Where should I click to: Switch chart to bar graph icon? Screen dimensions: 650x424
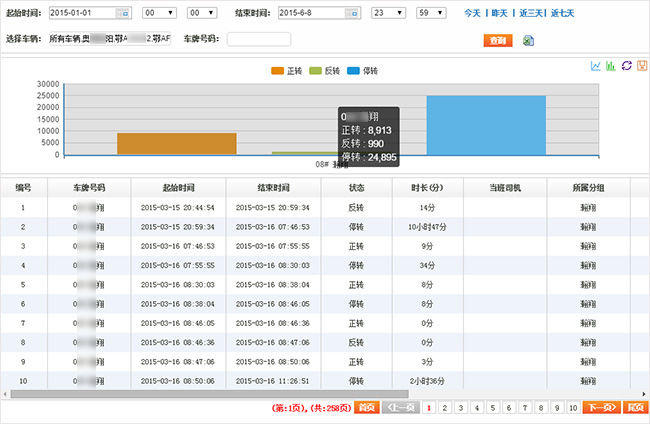(611, 66)
